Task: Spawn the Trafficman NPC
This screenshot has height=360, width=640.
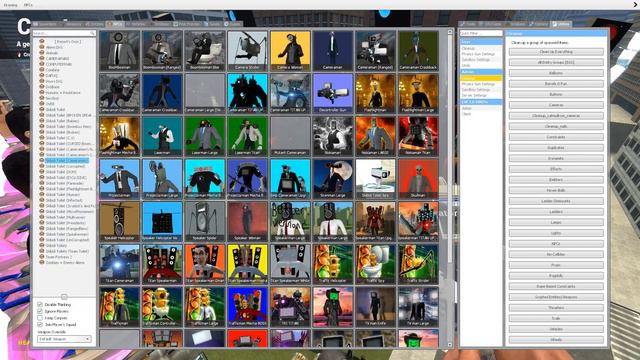Action: click(x=119, y=307)
